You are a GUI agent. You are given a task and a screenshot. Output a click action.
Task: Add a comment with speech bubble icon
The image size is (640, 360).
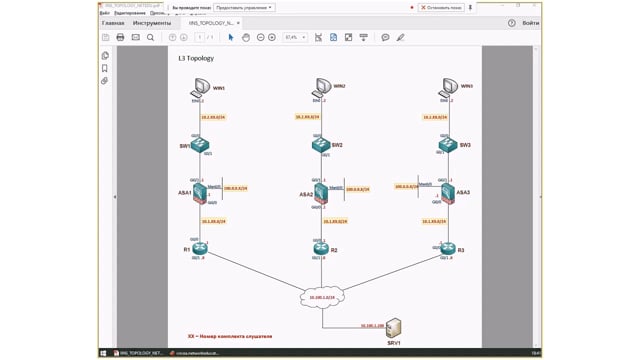click(385, 38)
